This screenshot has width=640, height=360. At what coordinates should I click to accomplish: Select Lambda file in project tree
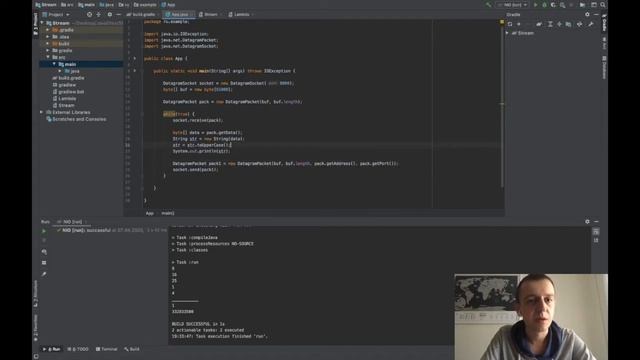tap(64, 98)
